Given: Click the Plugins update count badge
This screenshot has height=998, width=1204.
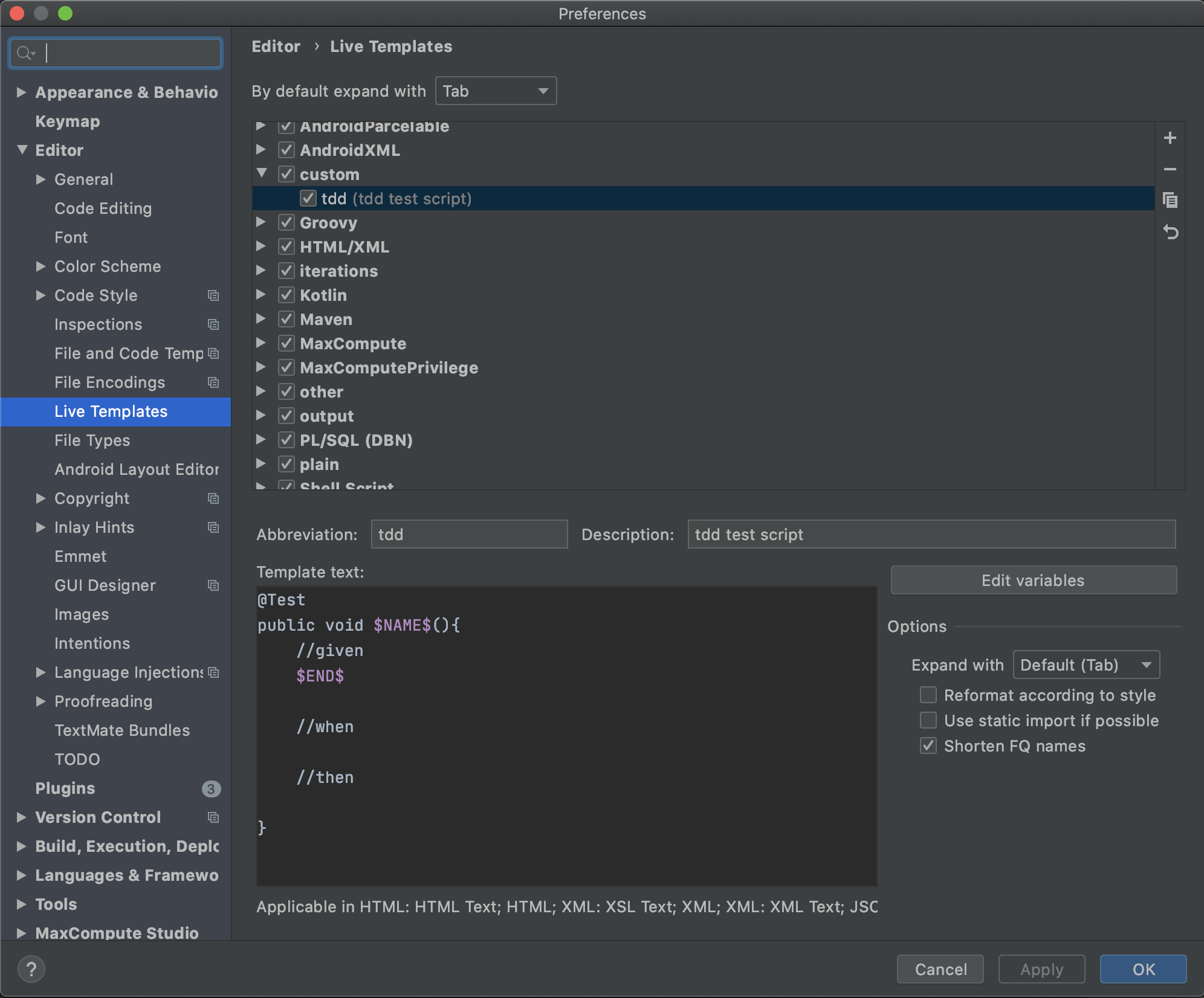Looking at the screenshot, I should coord(210,788).
